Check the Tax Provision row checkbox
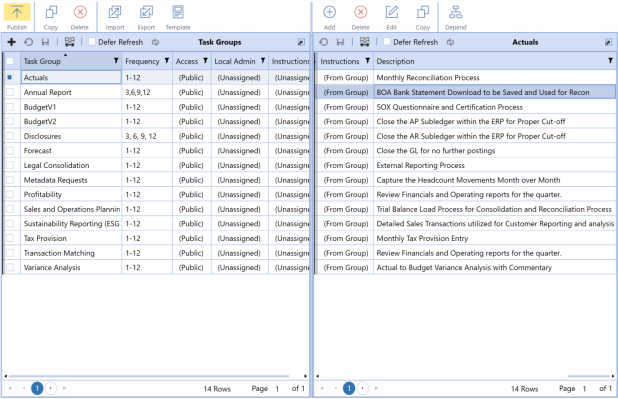The image size is (618, 399). pos(10,238)
